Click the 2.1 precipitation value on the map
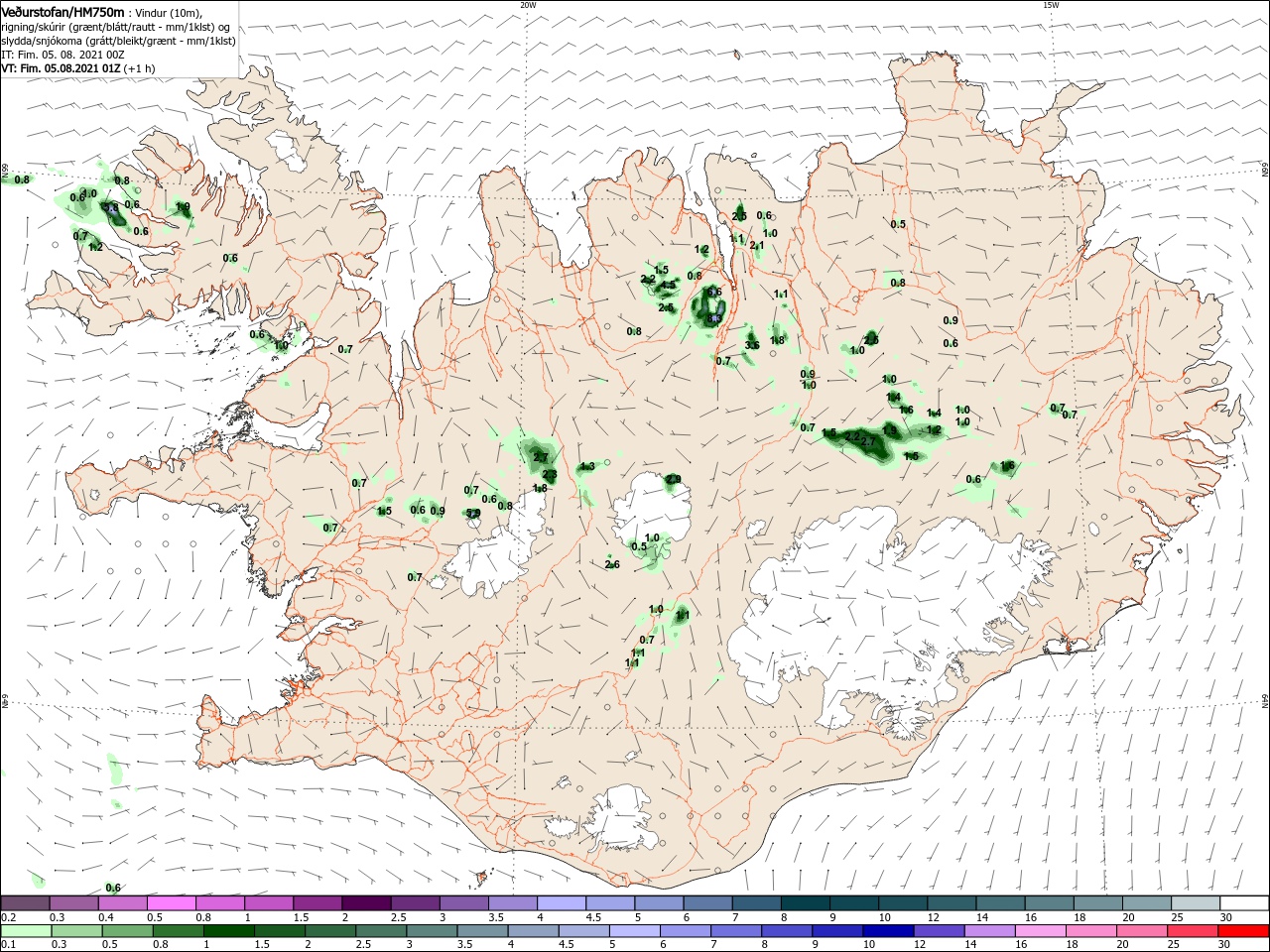The image size is (1270, 952). point(757,245)
